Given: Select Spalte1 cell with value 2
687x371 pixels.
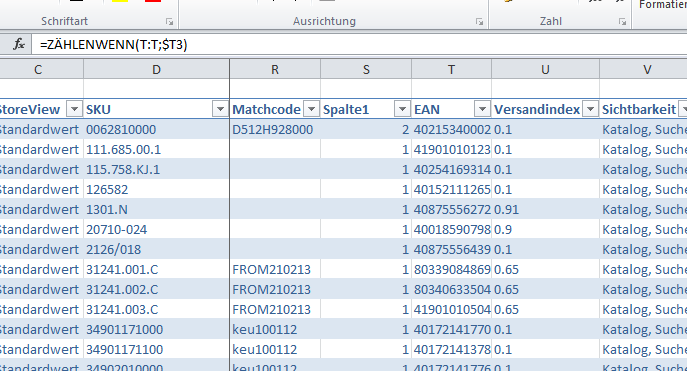Looking at the screenshot, I should (x=366, y=130).
